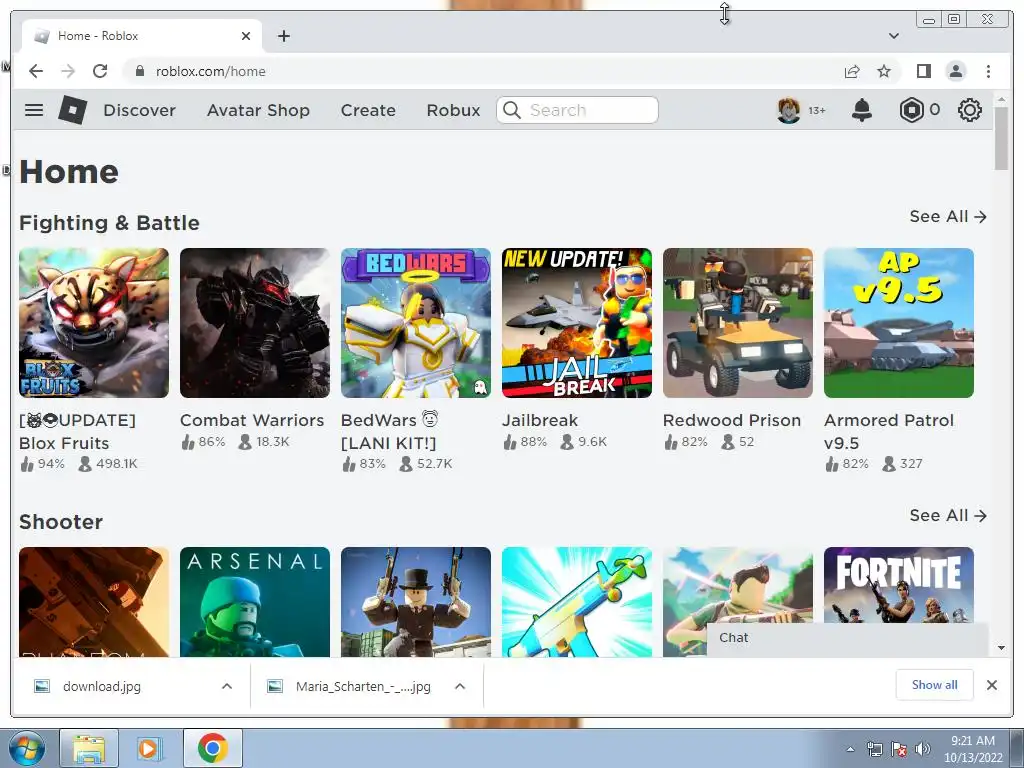Open the notifications bell
Viewport: 1024px width, 768px height.
(862, 110)
